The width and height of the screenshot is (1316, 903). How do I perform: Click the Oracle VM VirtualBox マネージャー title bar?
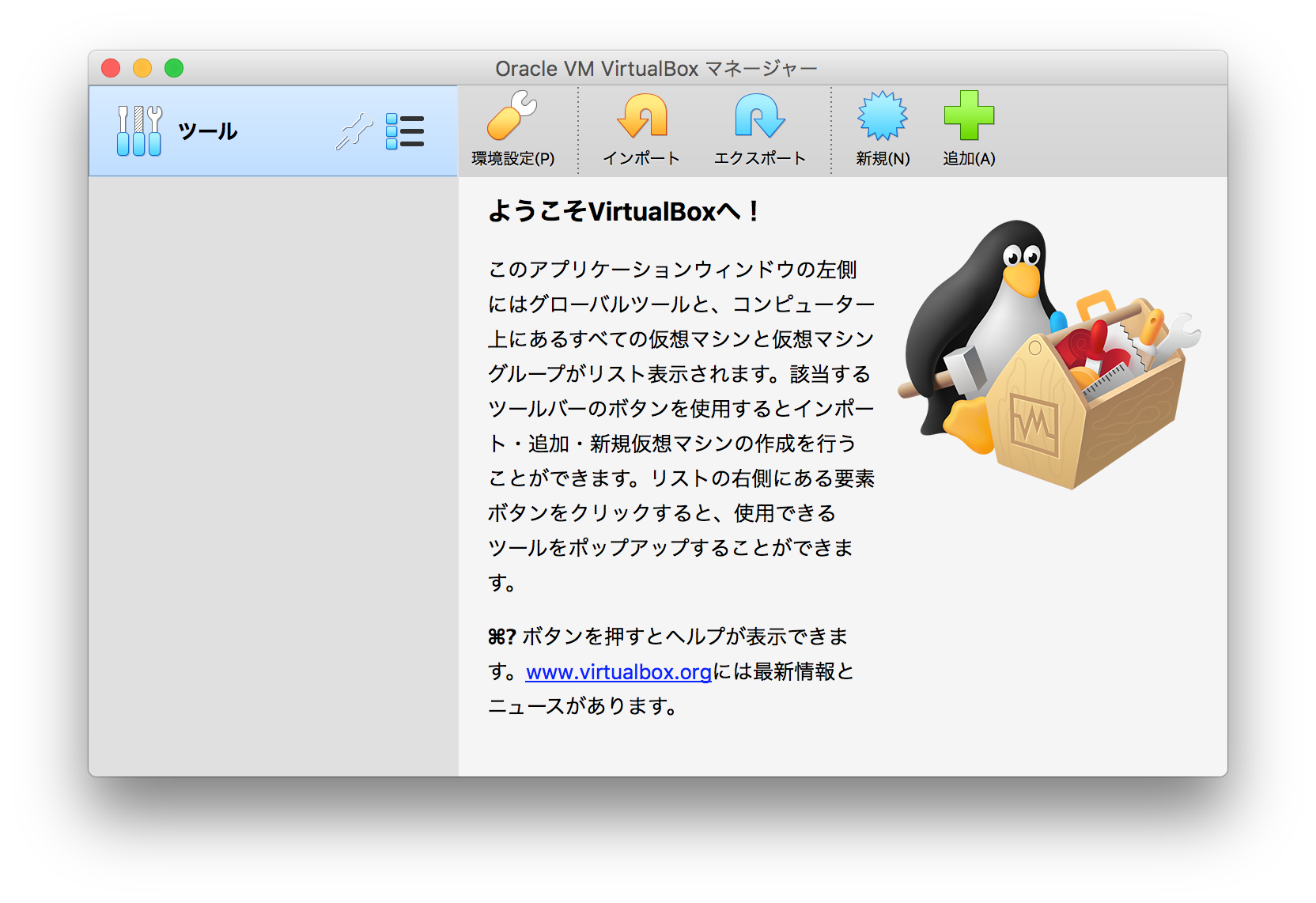656,68
